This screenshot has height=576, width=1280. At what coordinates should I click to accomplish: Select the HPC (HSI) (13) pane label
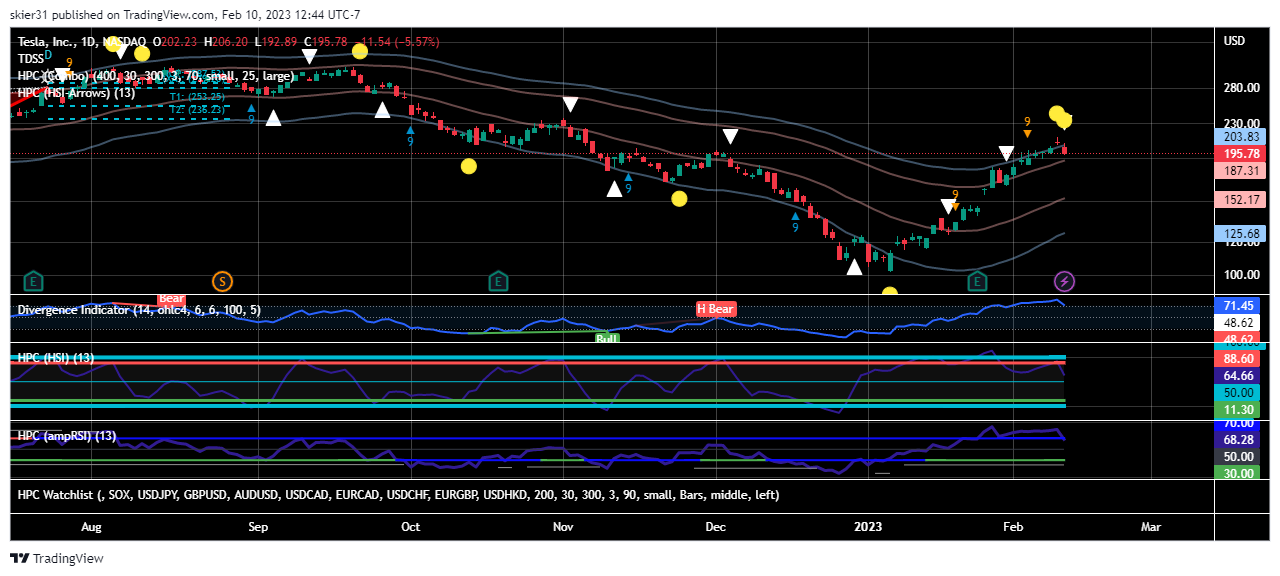tap(56, 358)
